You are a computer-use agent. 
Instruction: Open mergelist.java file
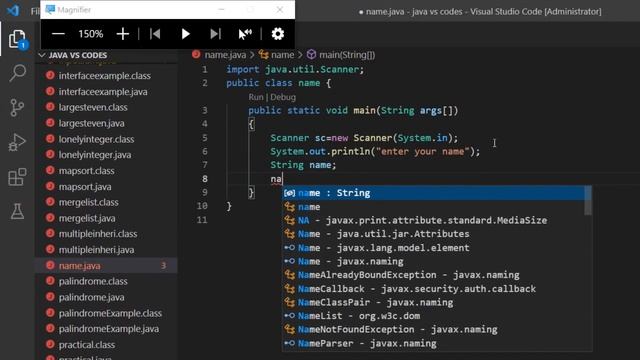107,218
